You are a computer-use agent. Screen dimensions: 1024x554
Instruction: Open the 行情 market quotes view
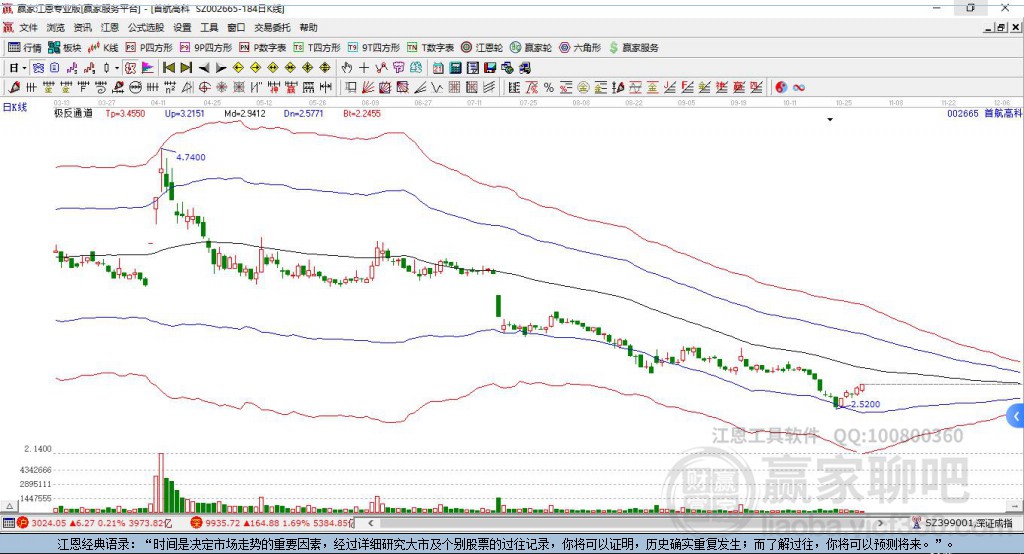pyautogui.click(x=24, y=48)
